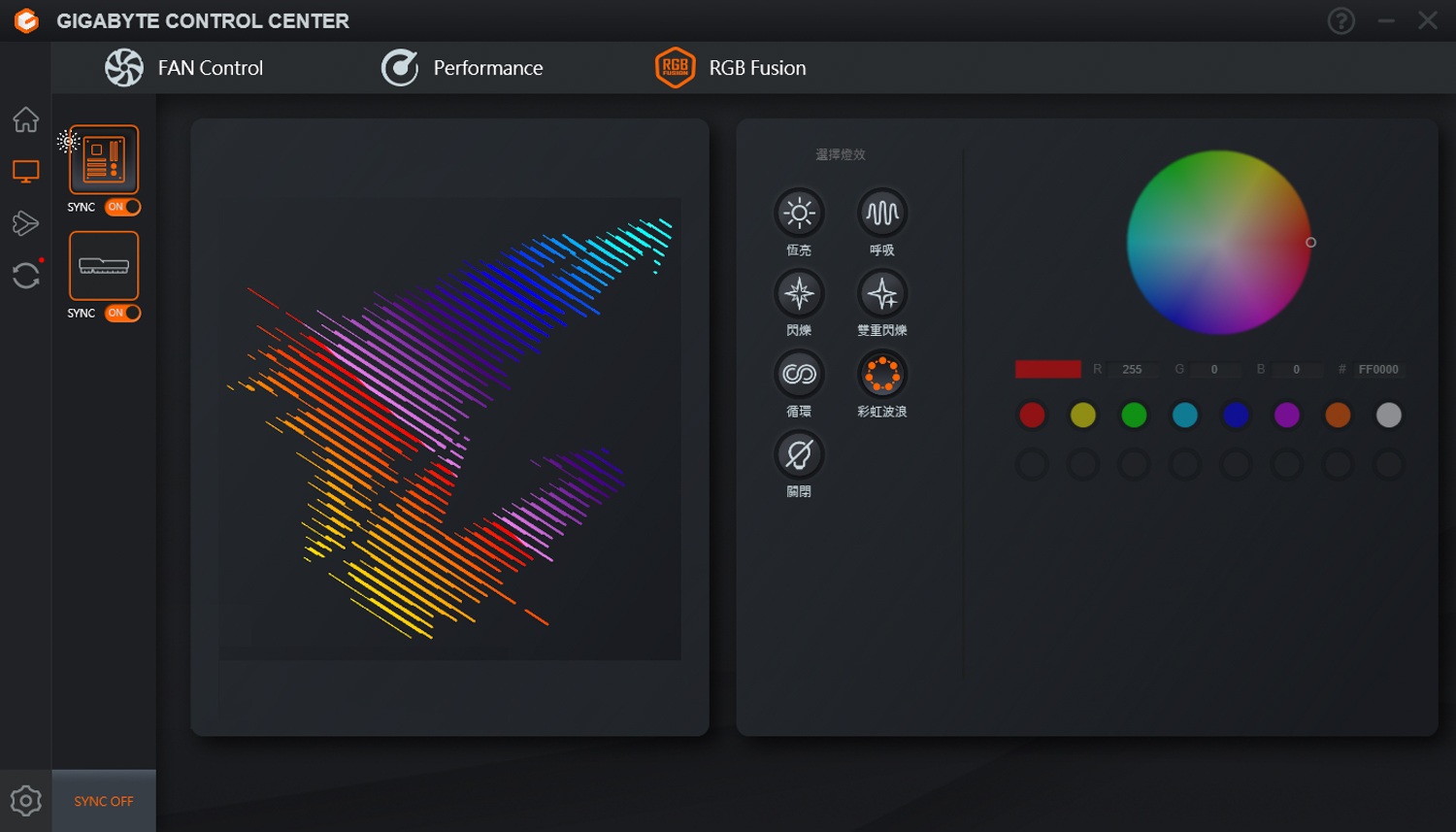Click the R value field 255
The image size is (1456, 832).
[x=1132, y=370]
